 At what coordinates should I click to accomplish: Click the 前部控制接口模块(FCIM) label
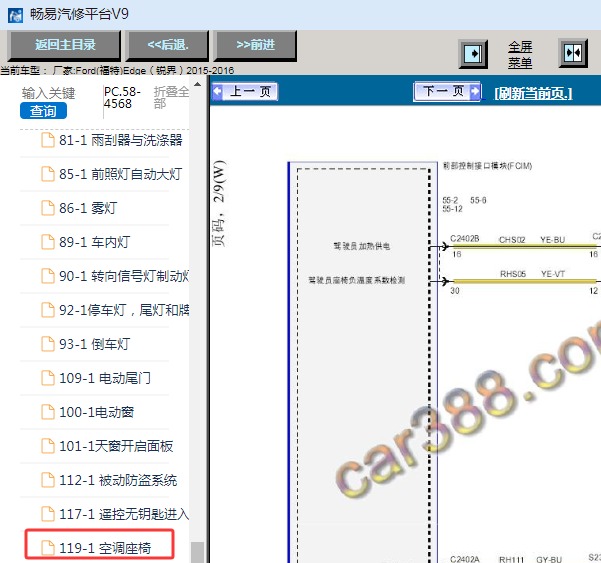pos(487,166)
